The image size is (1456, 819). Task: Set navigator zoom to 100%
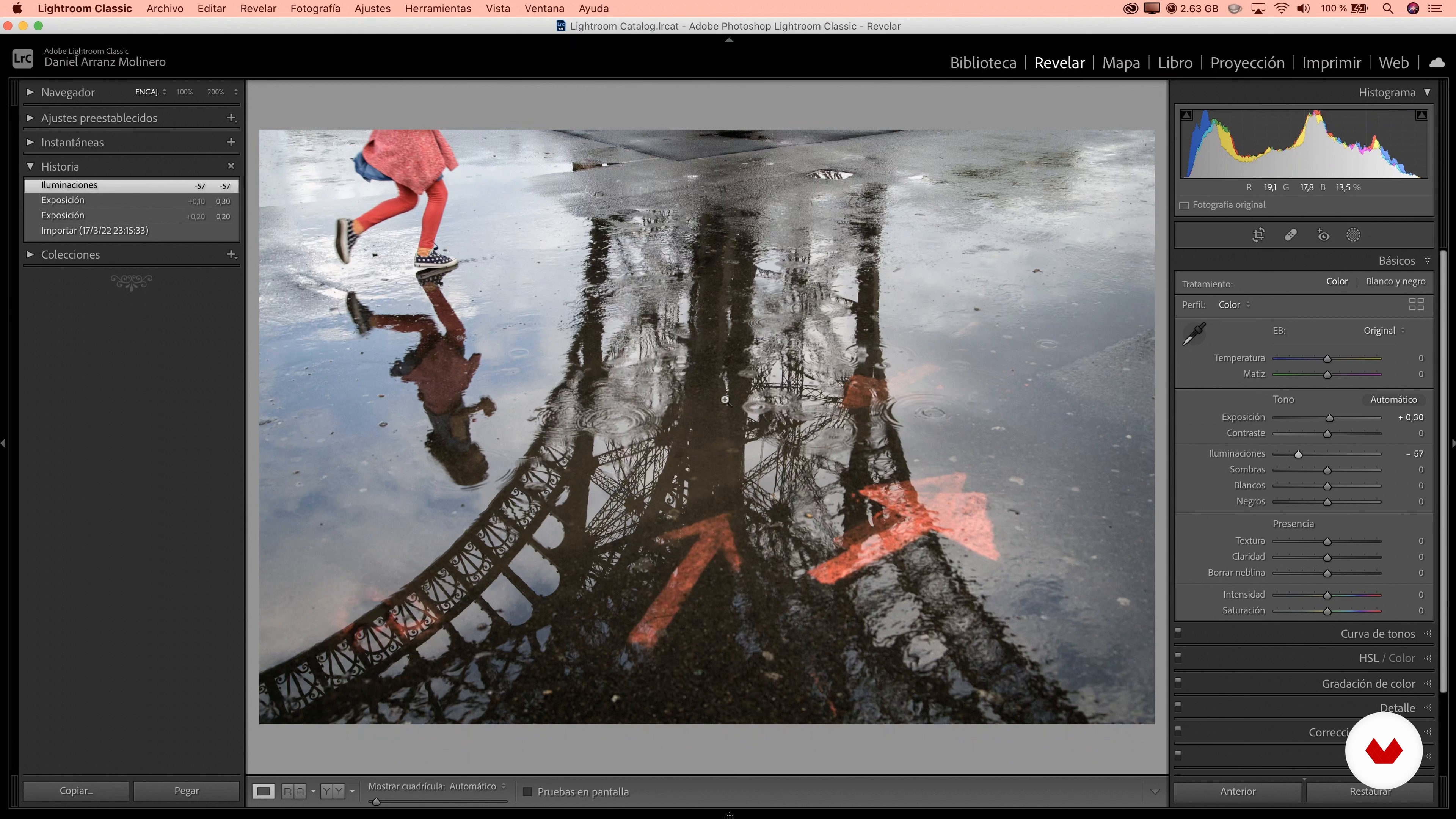click(x=184, y=91)
